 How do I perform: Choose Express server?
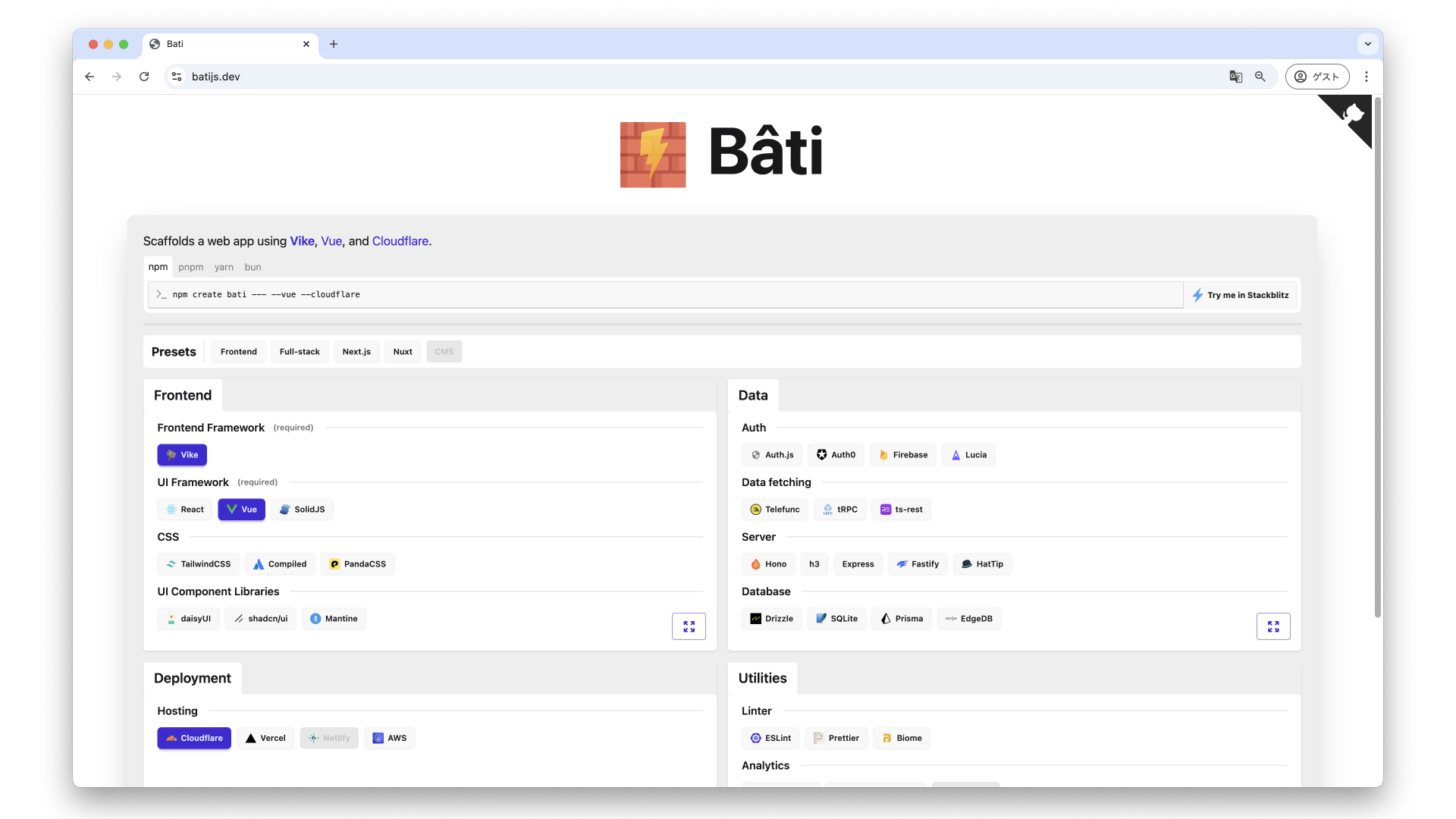(x=858, y=564)
